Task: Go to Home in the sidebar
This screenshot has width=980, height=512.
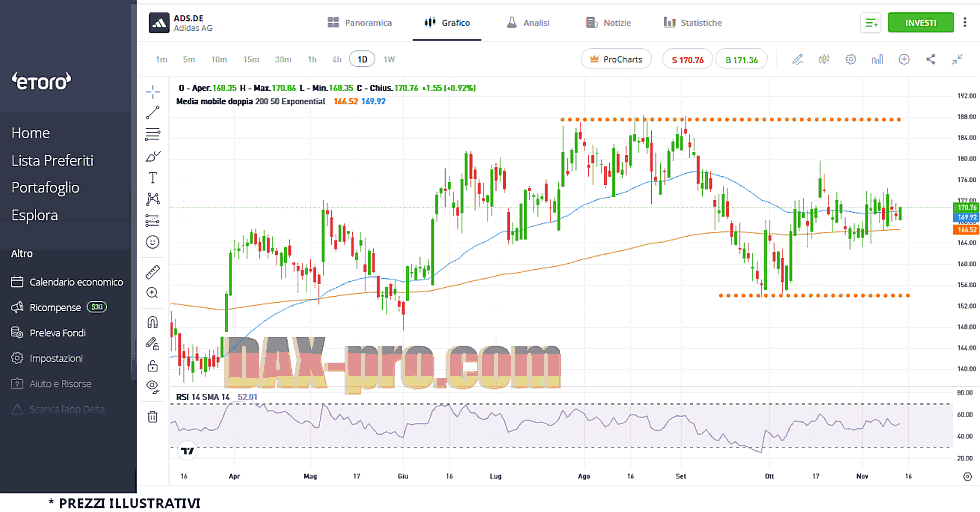Action: point(31,133)
